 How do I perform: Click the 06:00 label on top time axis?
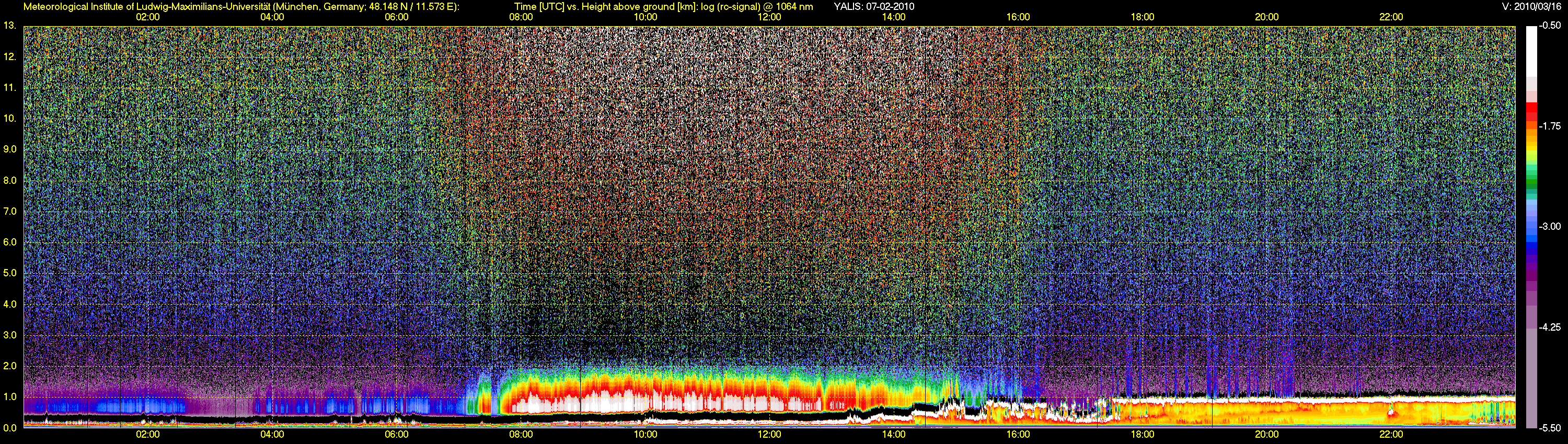click(x=397, y=17)
